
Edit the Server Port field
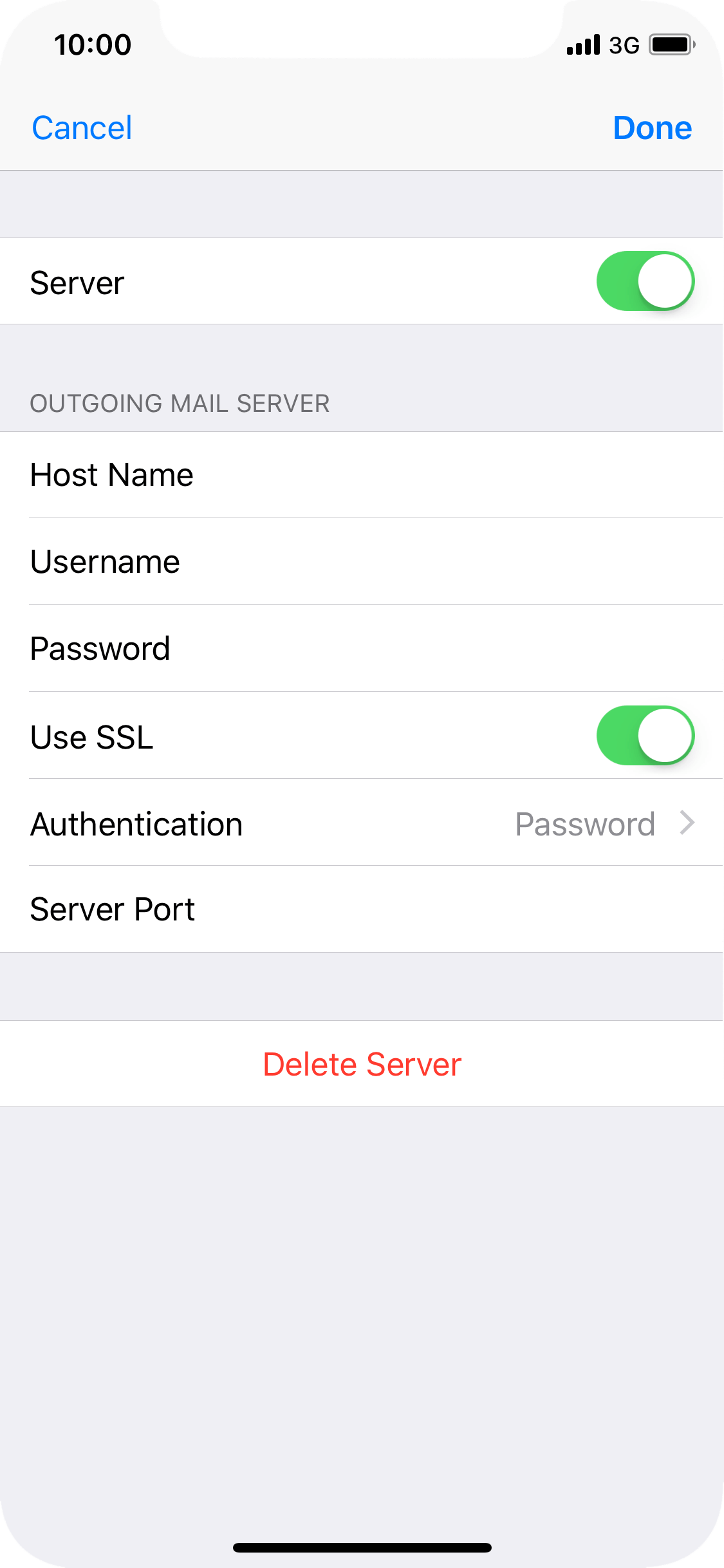pos(362,910)
